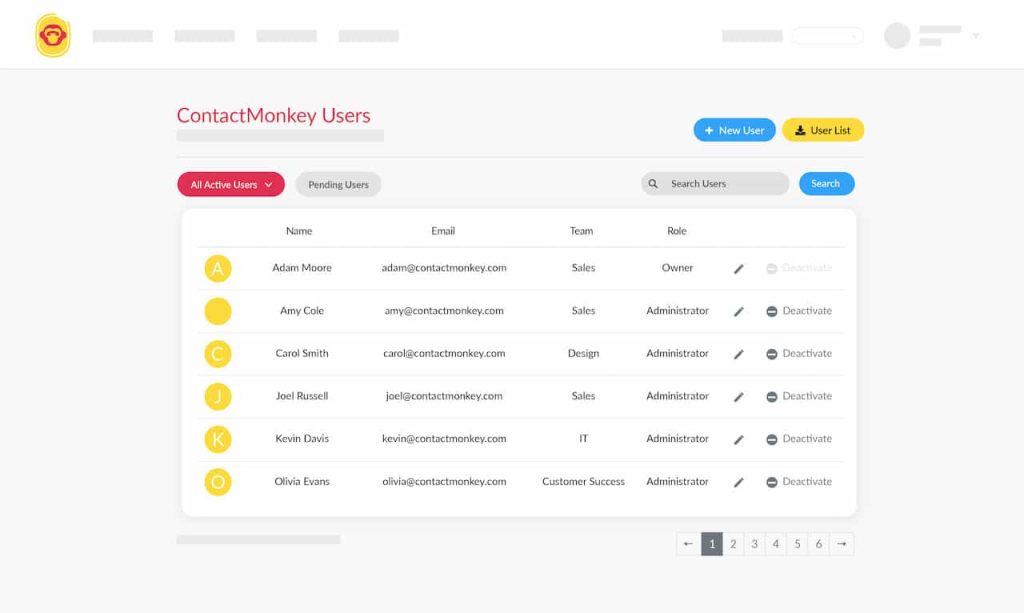The width and height of the screenshot is (1024, 613).
Task: Click the name Amy Cole
Action: (x=302, y=311)
